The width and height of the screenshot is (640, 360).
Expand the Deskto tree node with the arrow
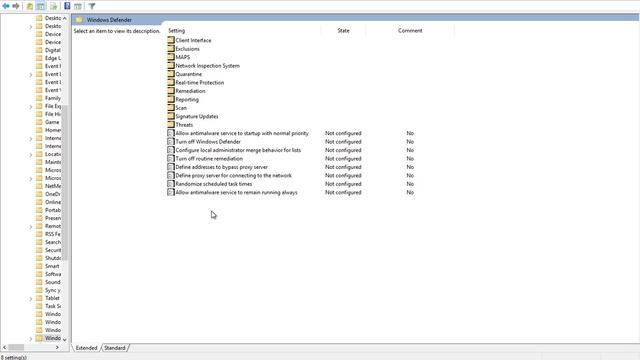pyautogui.click(x=31, y=27)
